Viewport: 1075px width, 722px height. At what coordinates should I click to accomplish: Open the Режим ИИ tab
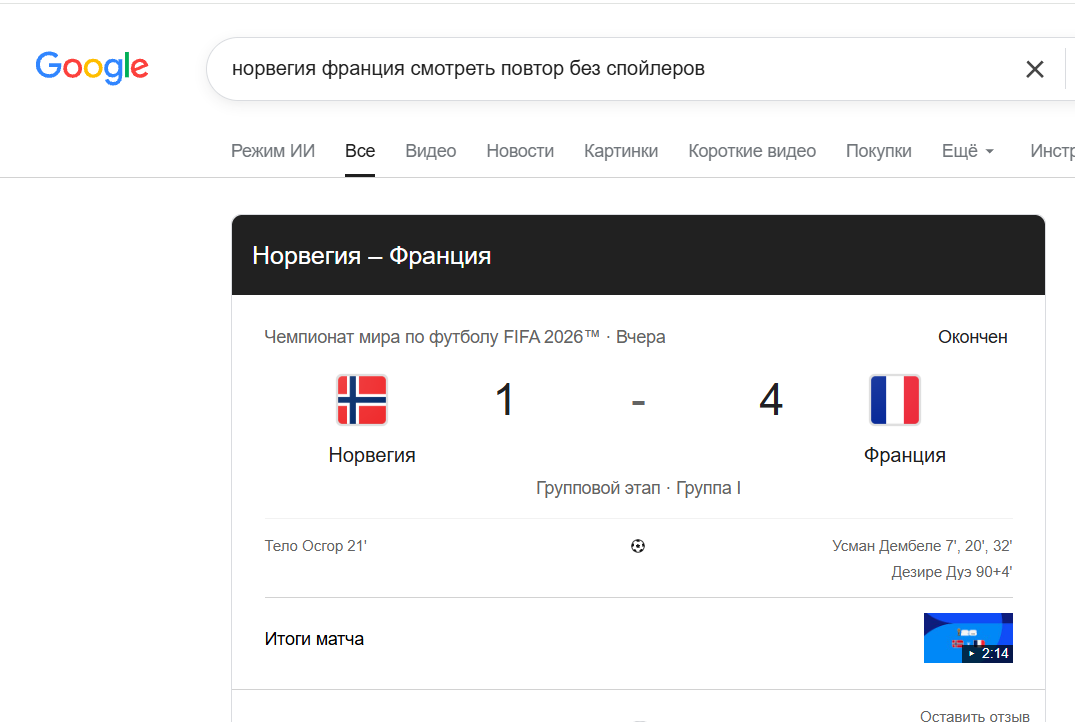point(273,151)
